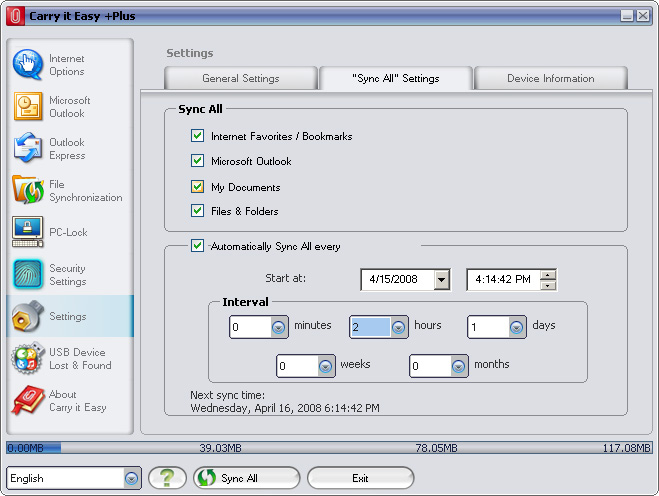
Task: Expand the months interval dropdown
Action: 458,366
